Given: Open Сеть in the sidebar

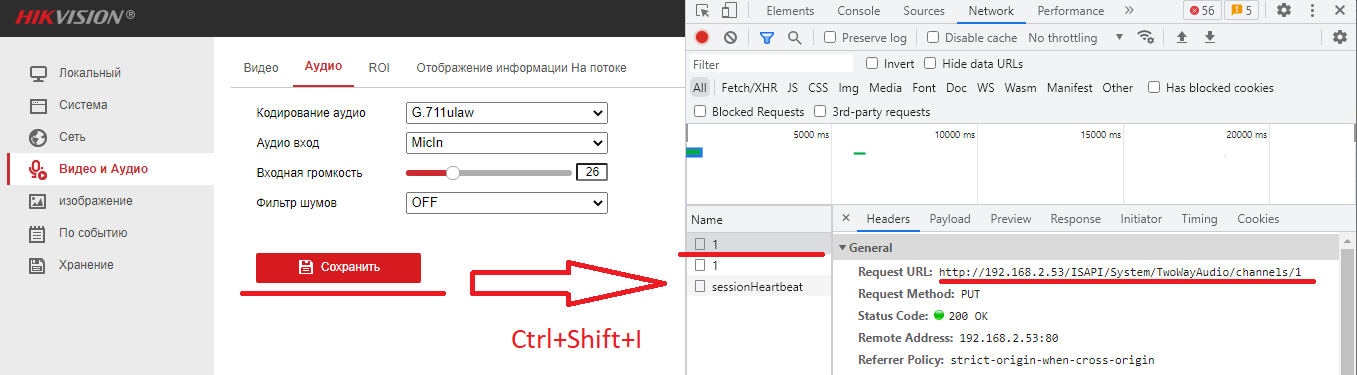Looking at the screenshot, I should [72, 137].
